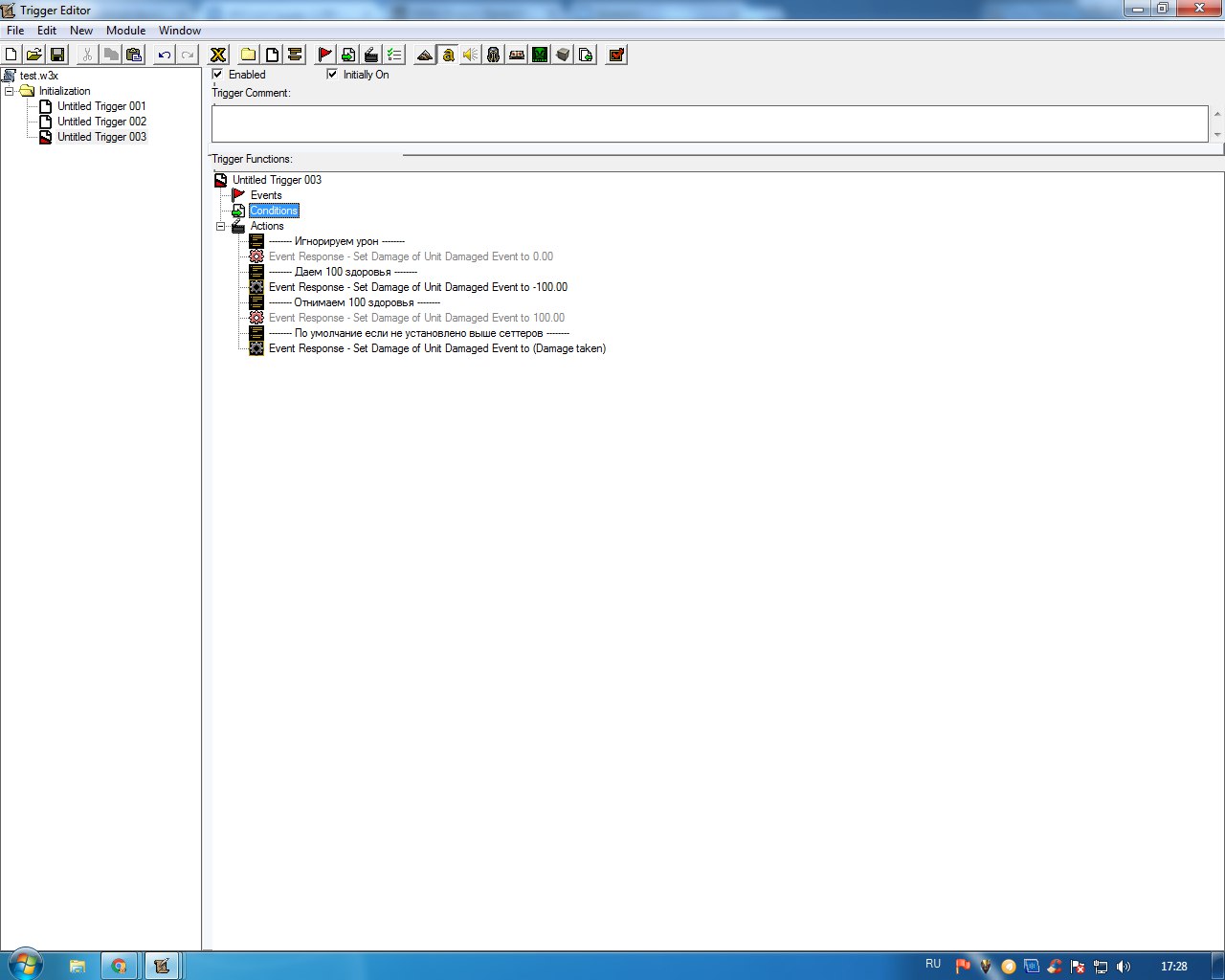1225x980 pixels.
Task: Select the comment starting 'По умолчание'
Action: 419,333
